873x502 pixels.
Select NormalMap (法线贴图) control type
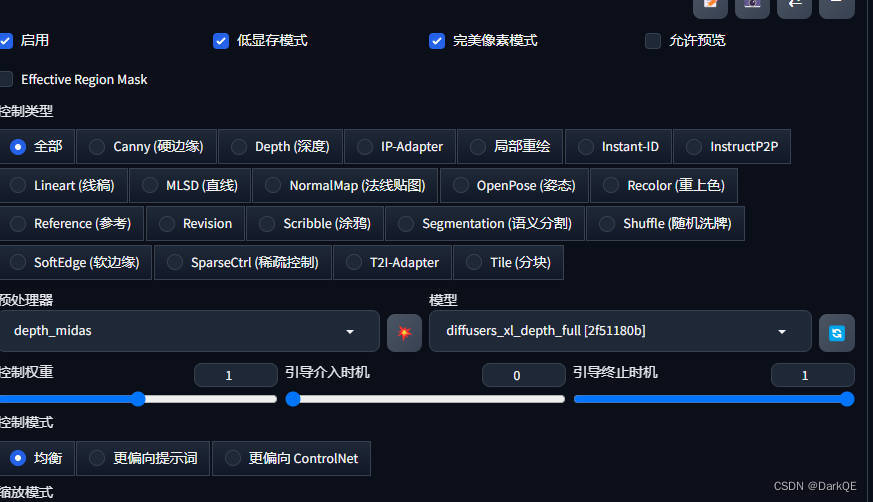(346, 185)
